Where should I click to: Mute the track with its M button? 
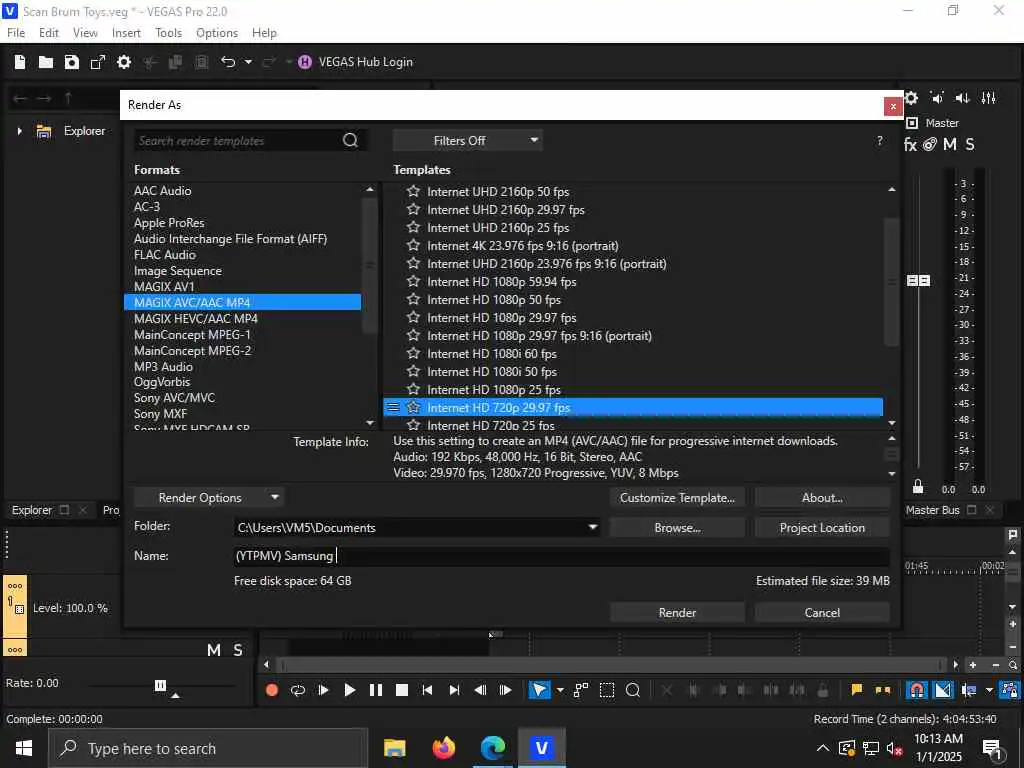point(214,650)
